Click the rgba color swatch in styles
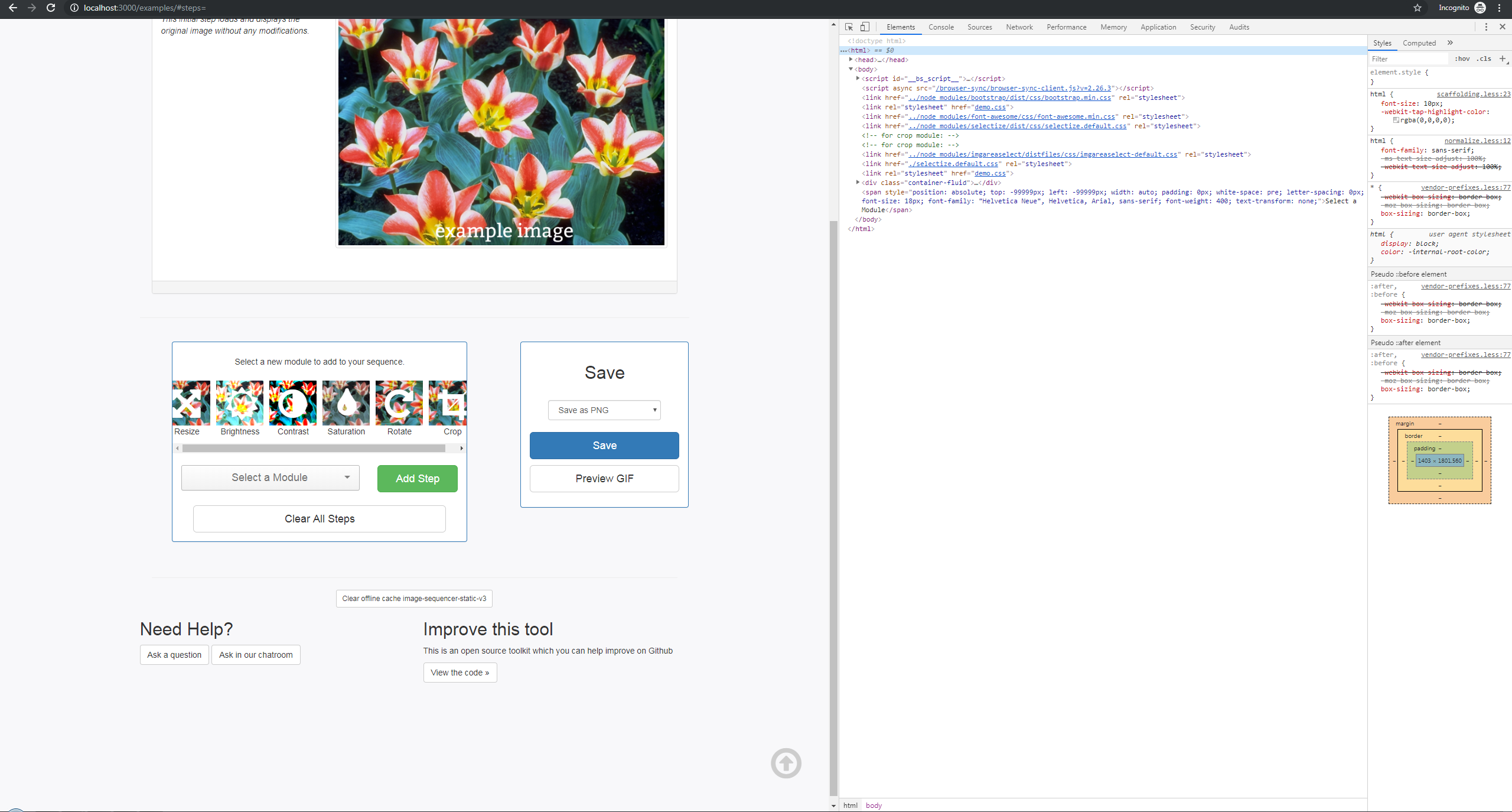The image size is (1512, 812). pos(1396,120)
